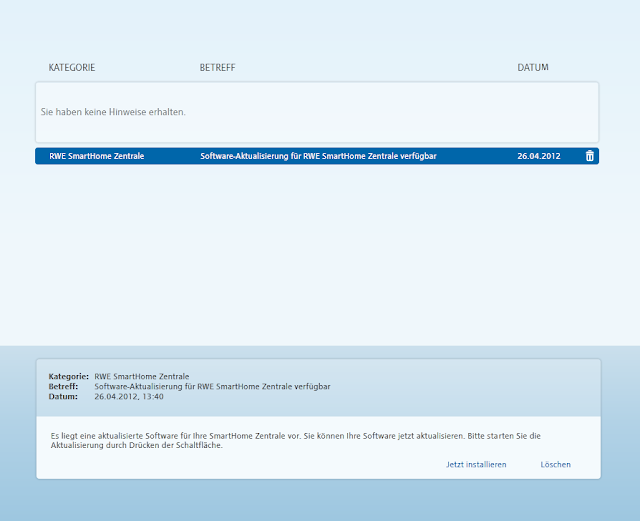Click the 'Datum:' label in the details panel
The height and width of the screenshot is (521, 640).
point(63,396)
